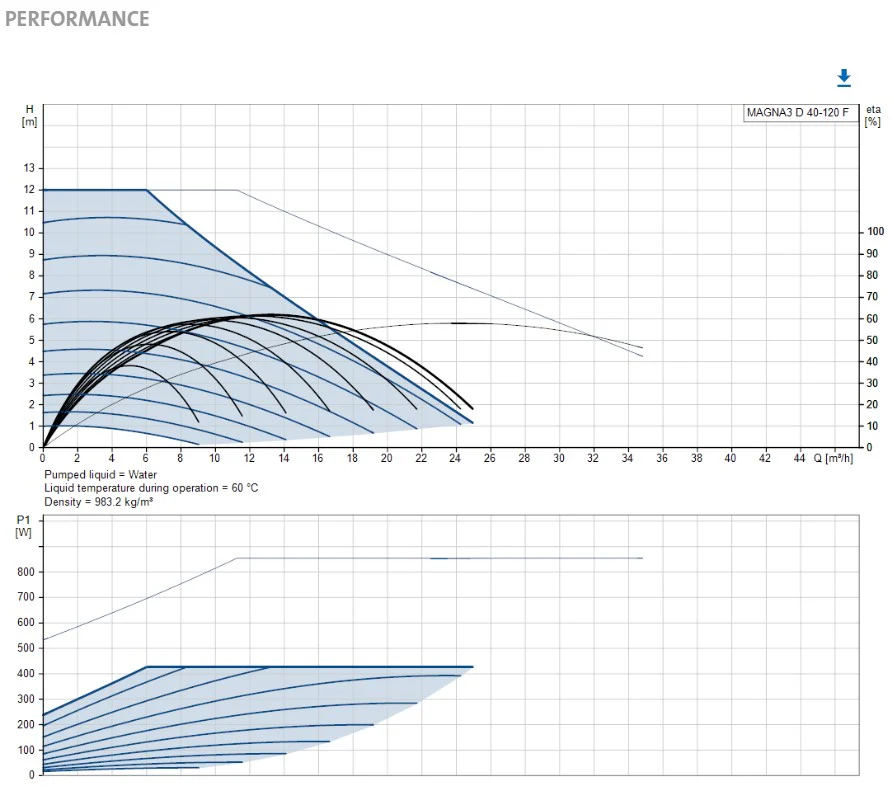The height and width of the screenshot is (809, 894).
Task: Click the Q [m³/h] axis label
Action: pyautogui.click(x=833, y=458)
